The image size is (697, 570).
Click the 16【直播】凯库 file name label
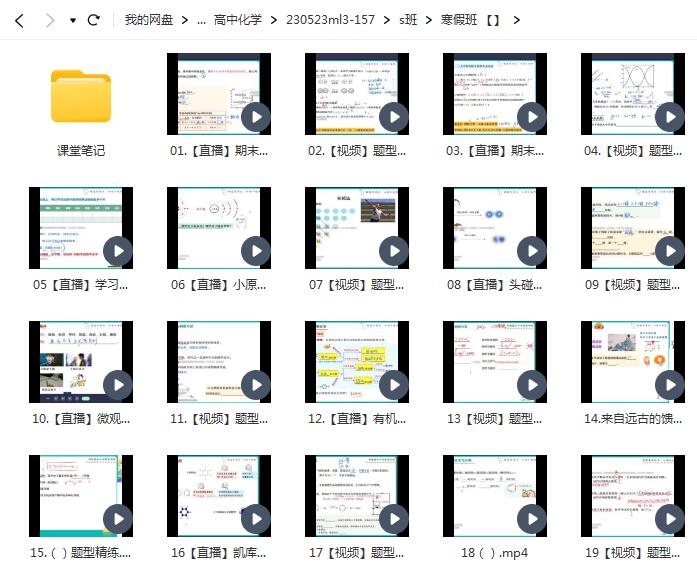(x=219, y=552)
